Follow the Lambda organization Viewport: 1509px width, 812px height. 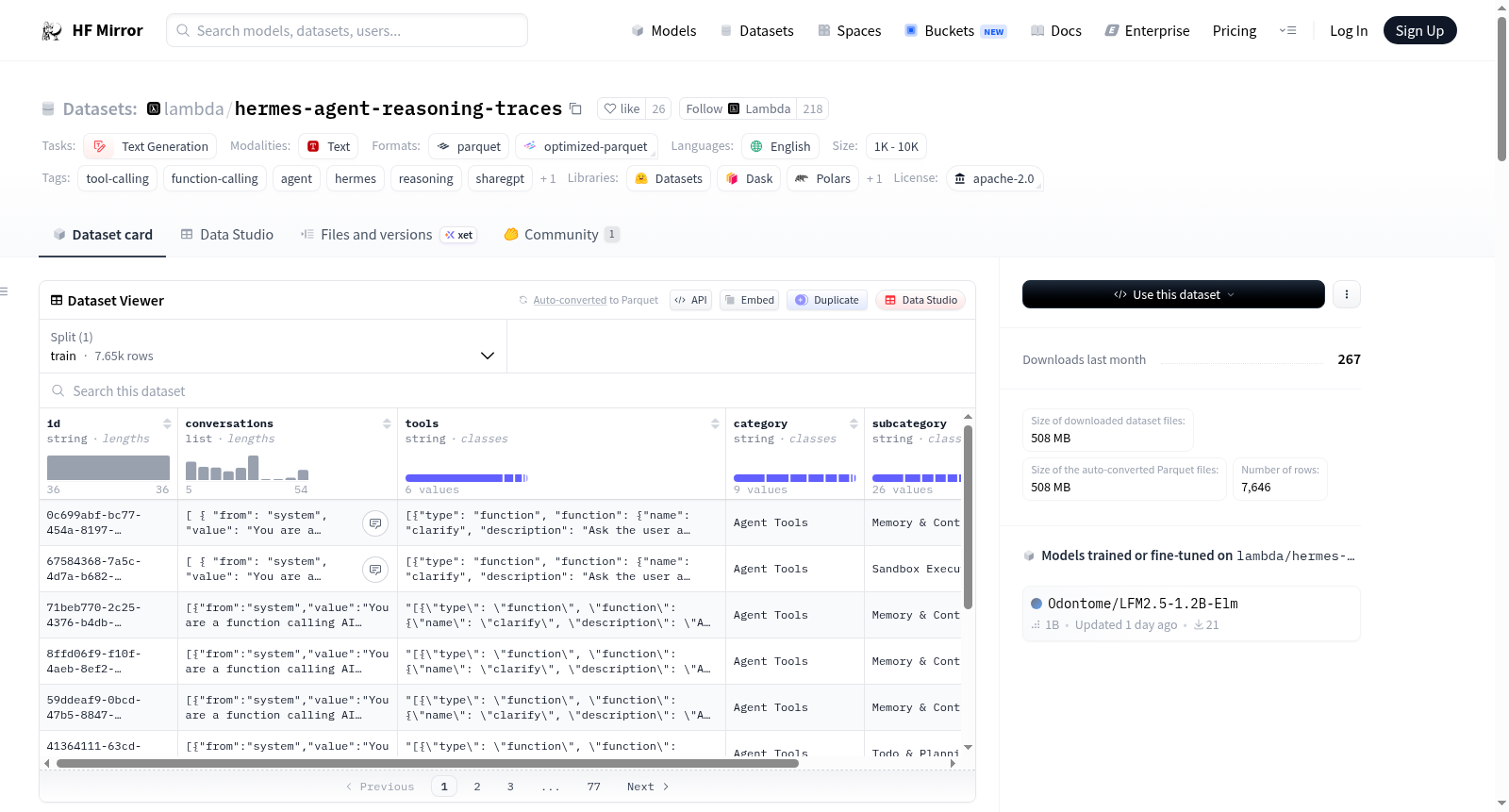pyautogui.click(x=738, y=108)
